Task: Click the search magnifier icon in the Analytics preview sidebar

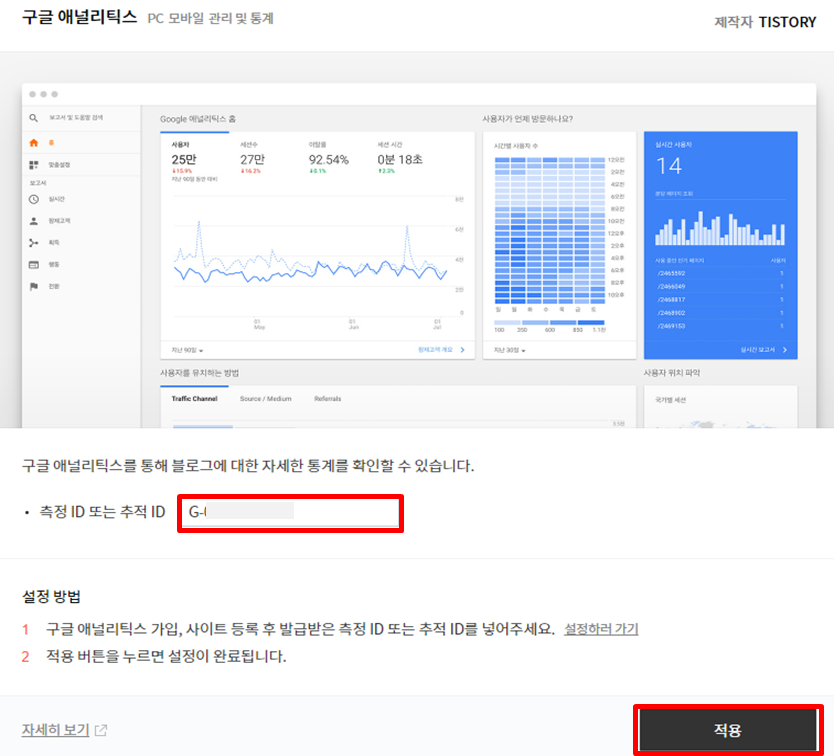Action: tap(34, 118)
